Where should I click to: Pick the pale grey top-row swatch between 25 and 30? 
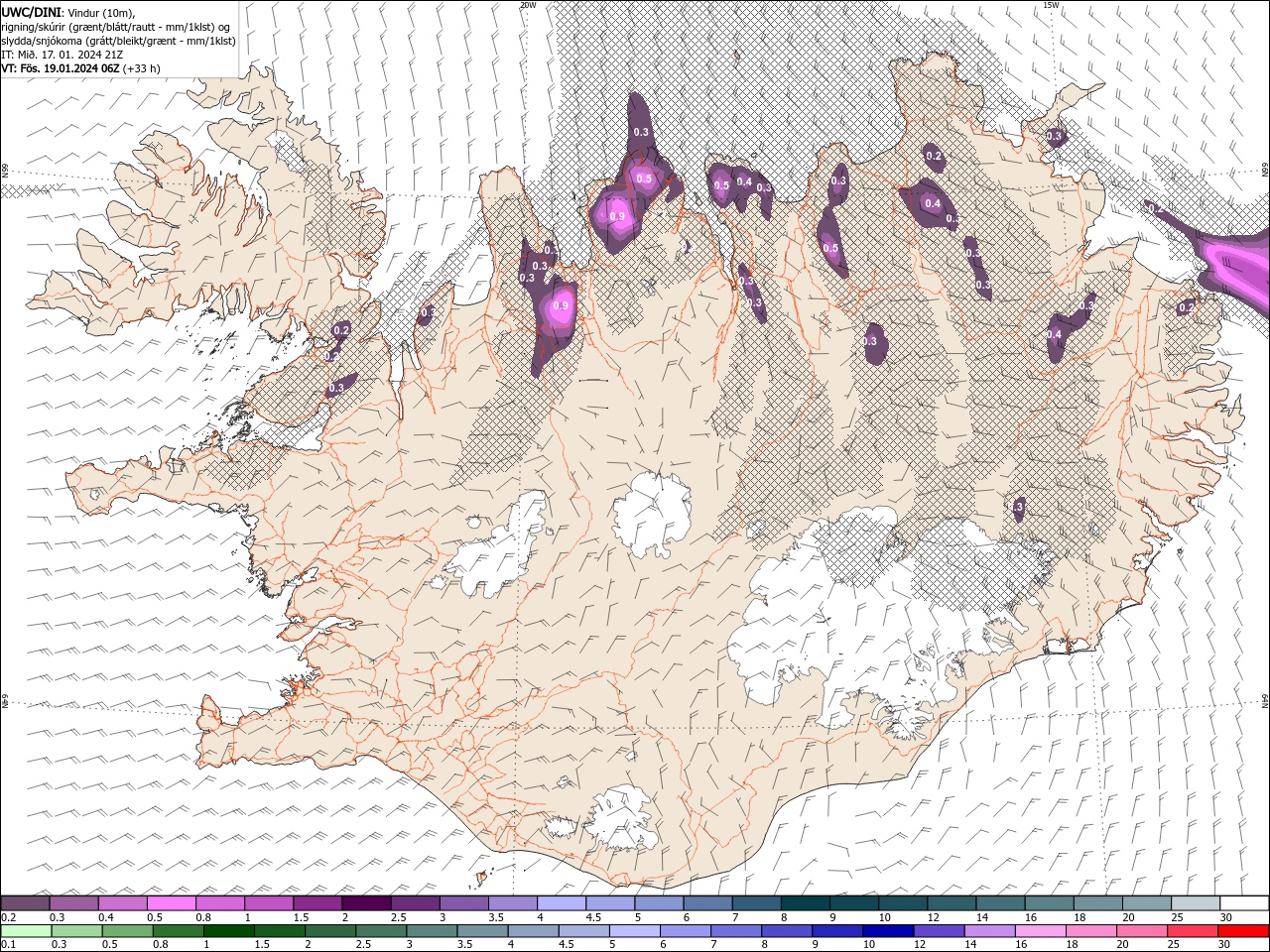point(1196,903)
